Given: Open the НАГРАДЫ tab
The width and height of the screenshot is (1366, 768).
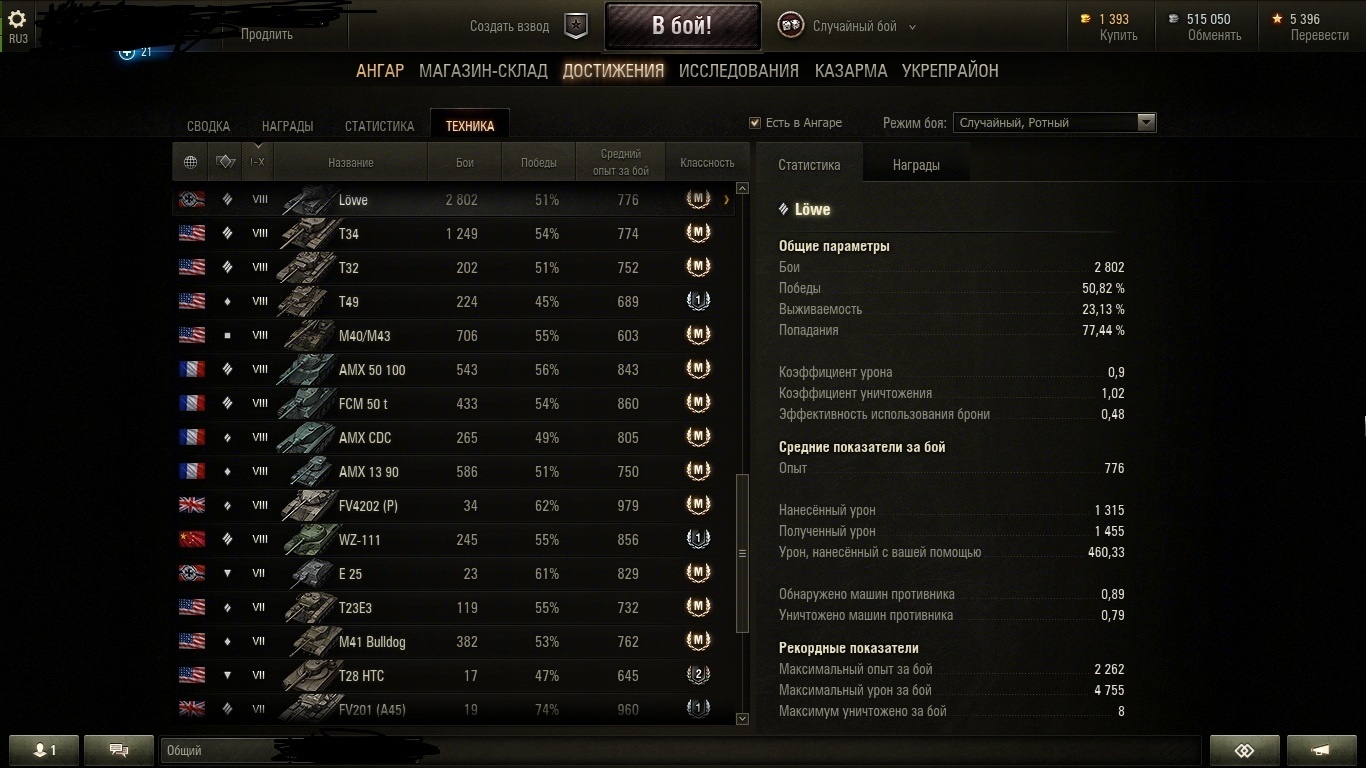Looking at the screenshot, I should coord(287,126).
